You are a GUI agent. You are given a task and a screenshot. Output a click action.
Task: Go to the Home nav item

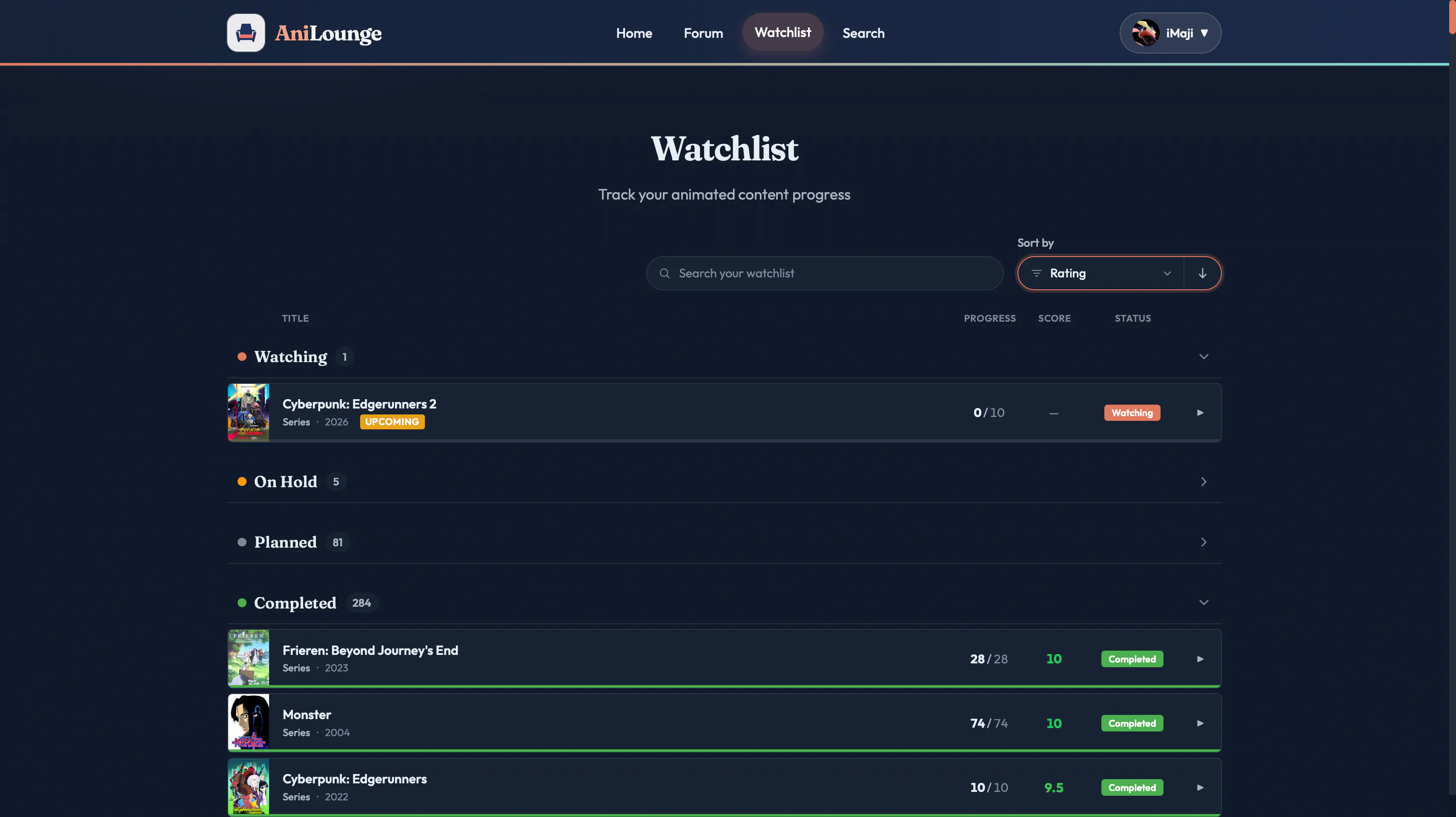633,33
